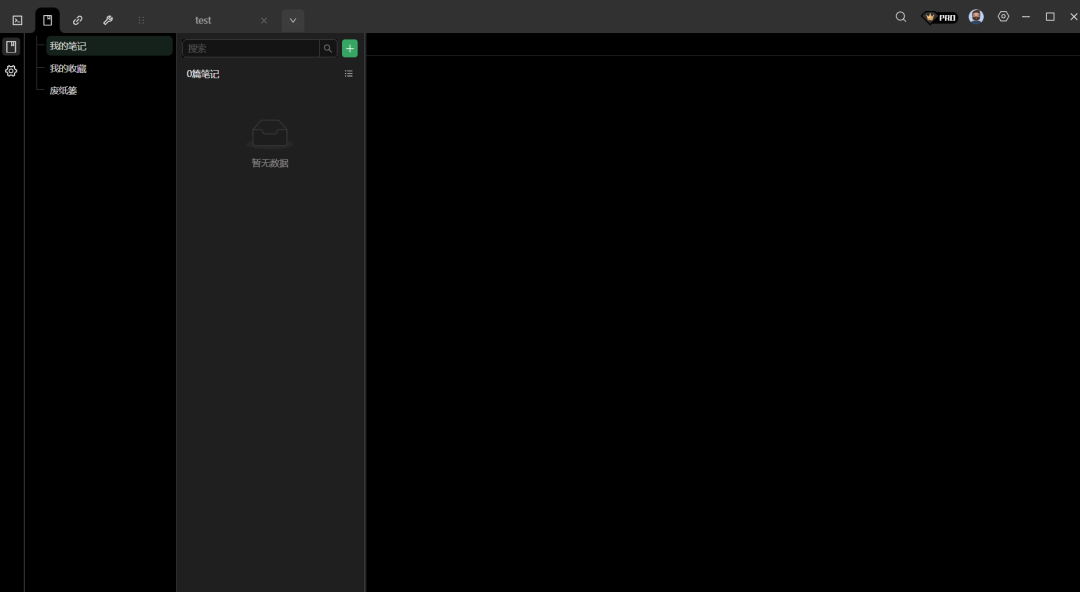This screenshot has height=592, width=1080.
Task: Click the 暂无数据 empty message
Action: pos(270,163)
